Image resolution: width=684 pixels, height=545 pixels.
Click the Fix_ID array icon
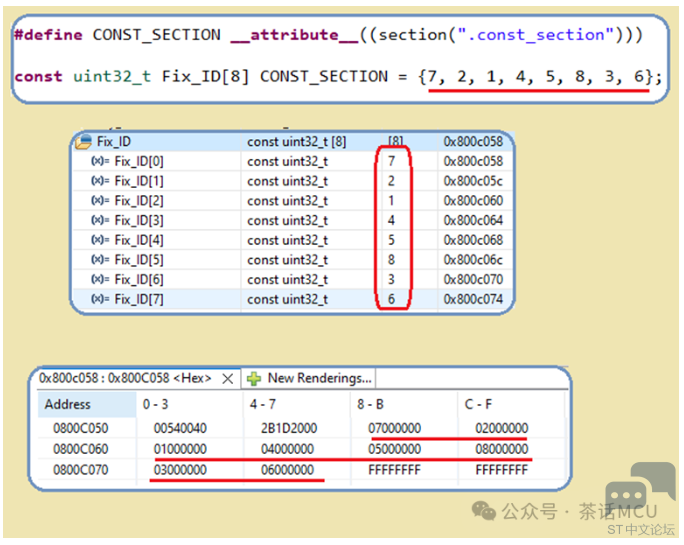(84, 142)
